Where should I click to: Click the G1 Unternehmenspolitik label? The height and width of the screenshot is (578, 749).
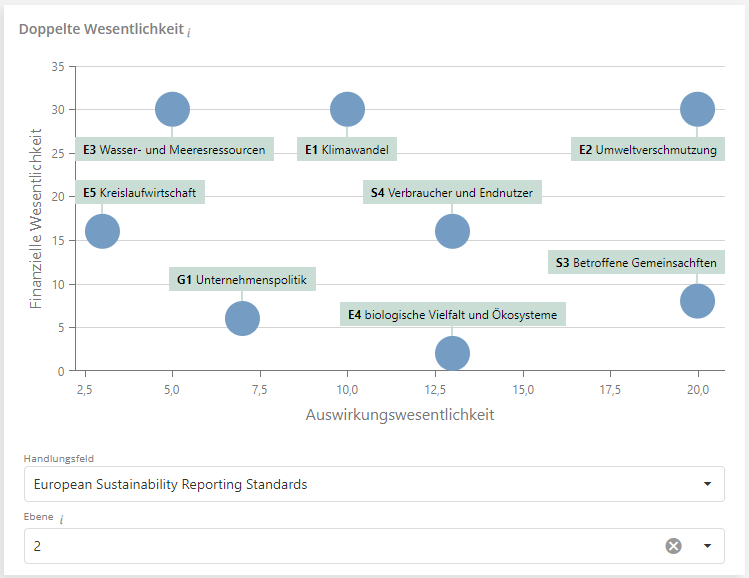click(242, 280)
